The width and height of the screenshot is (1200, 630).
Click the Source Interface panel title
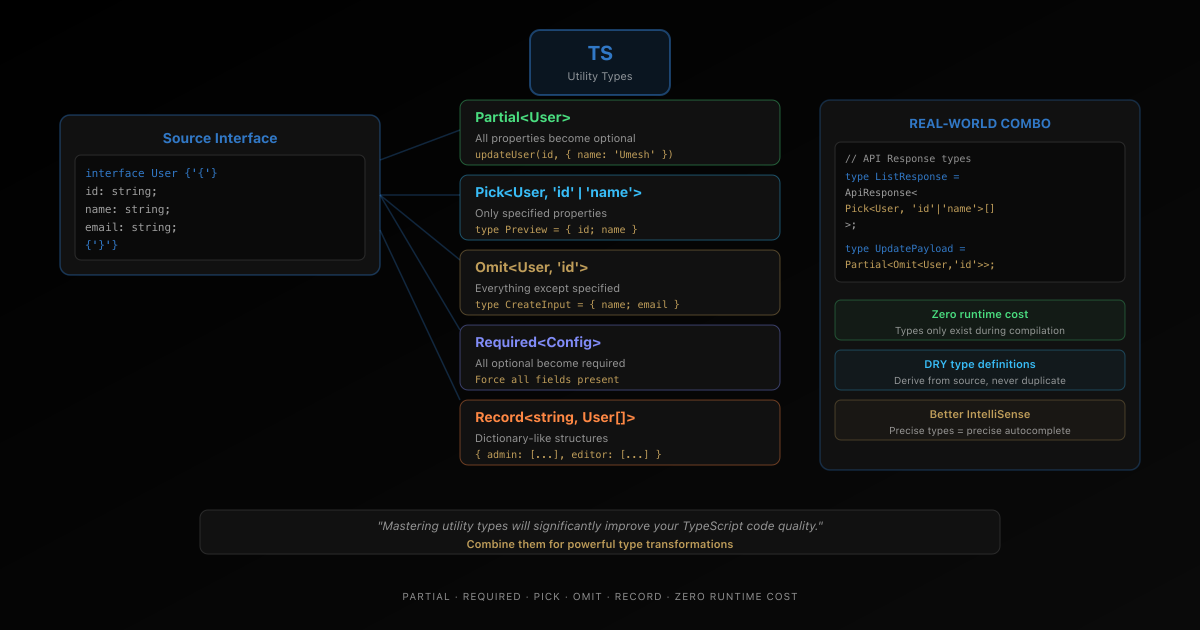click(x=219, y=137)
